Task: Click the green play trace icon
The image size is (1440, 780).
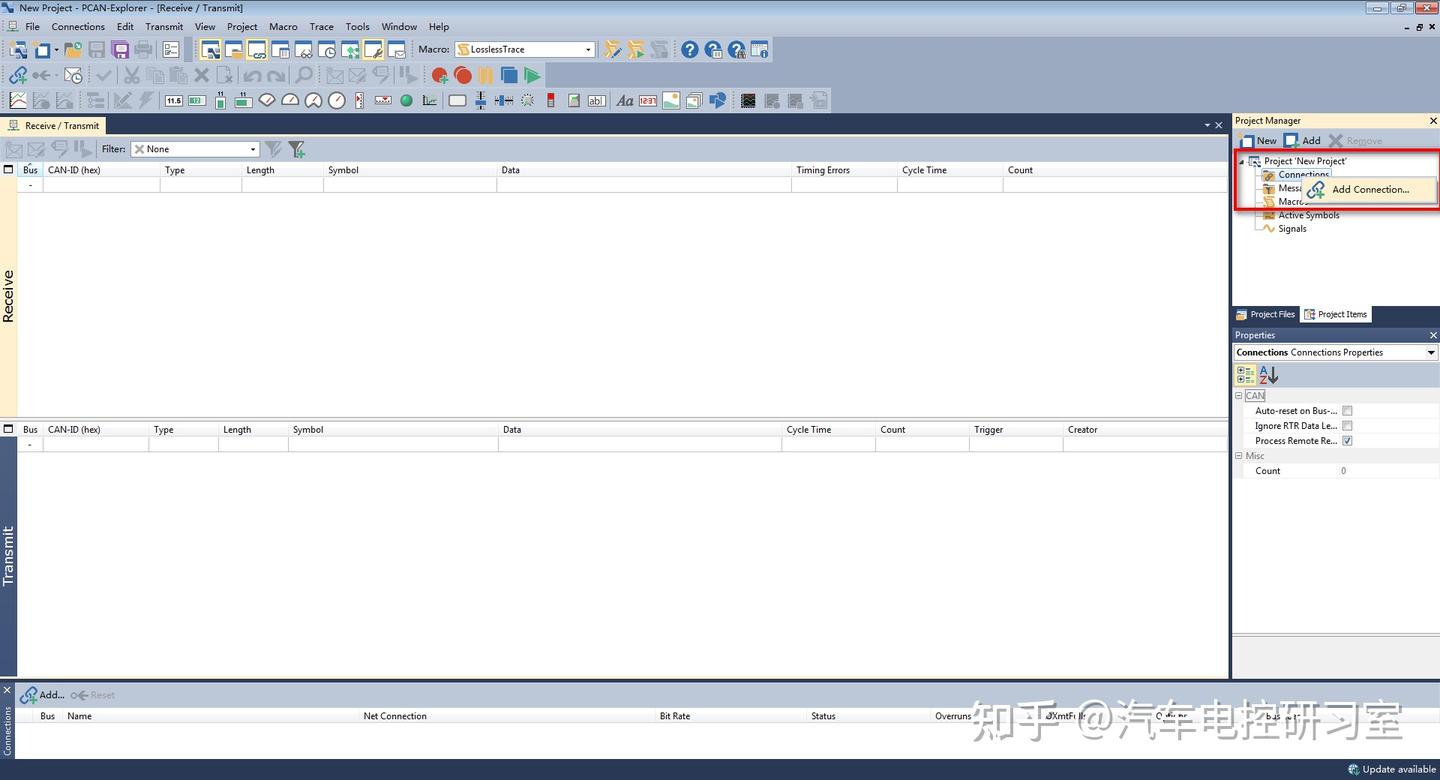Action: click(x=532, y=75)
